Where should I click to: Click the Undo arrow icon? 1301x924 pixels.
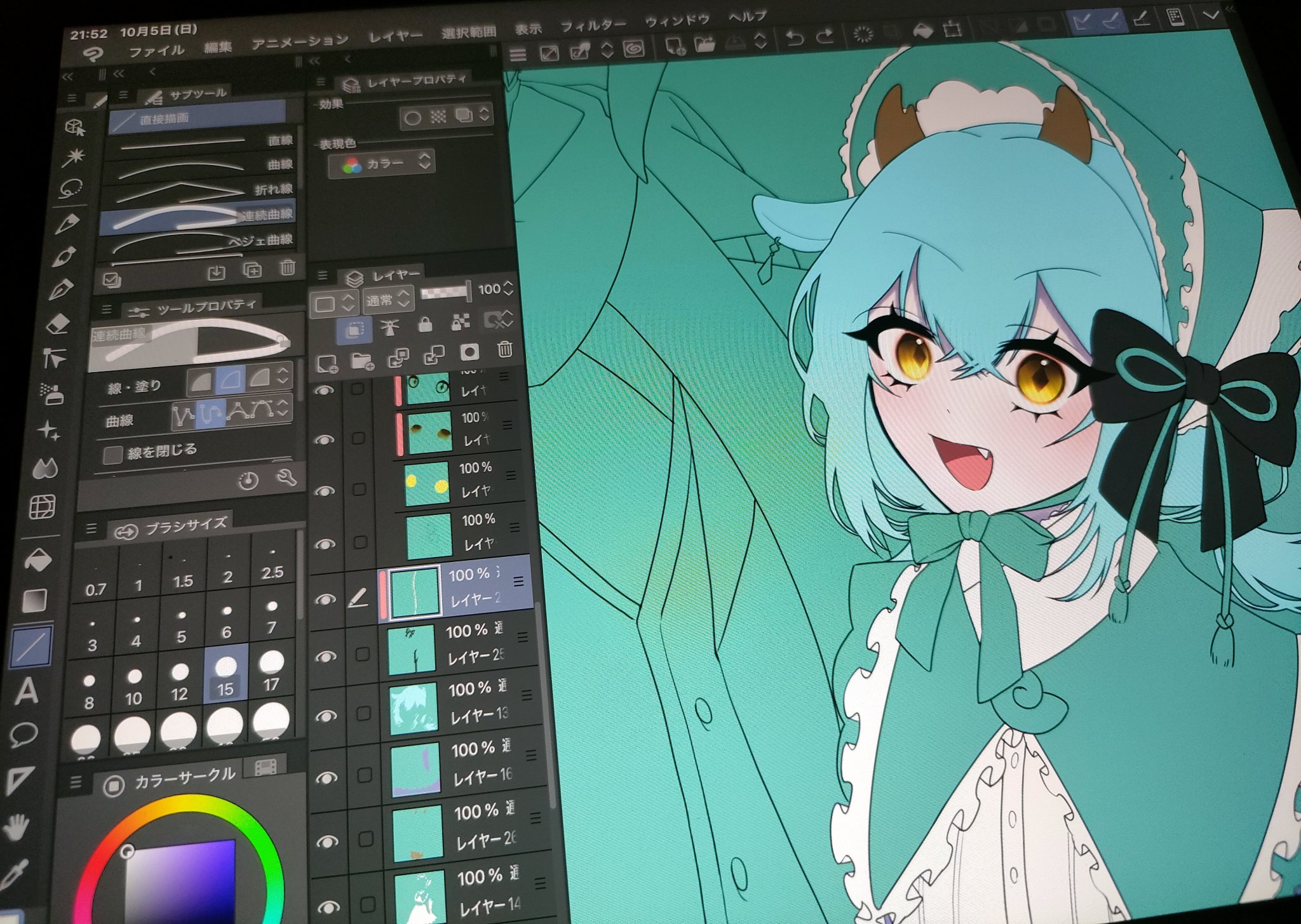794,39
